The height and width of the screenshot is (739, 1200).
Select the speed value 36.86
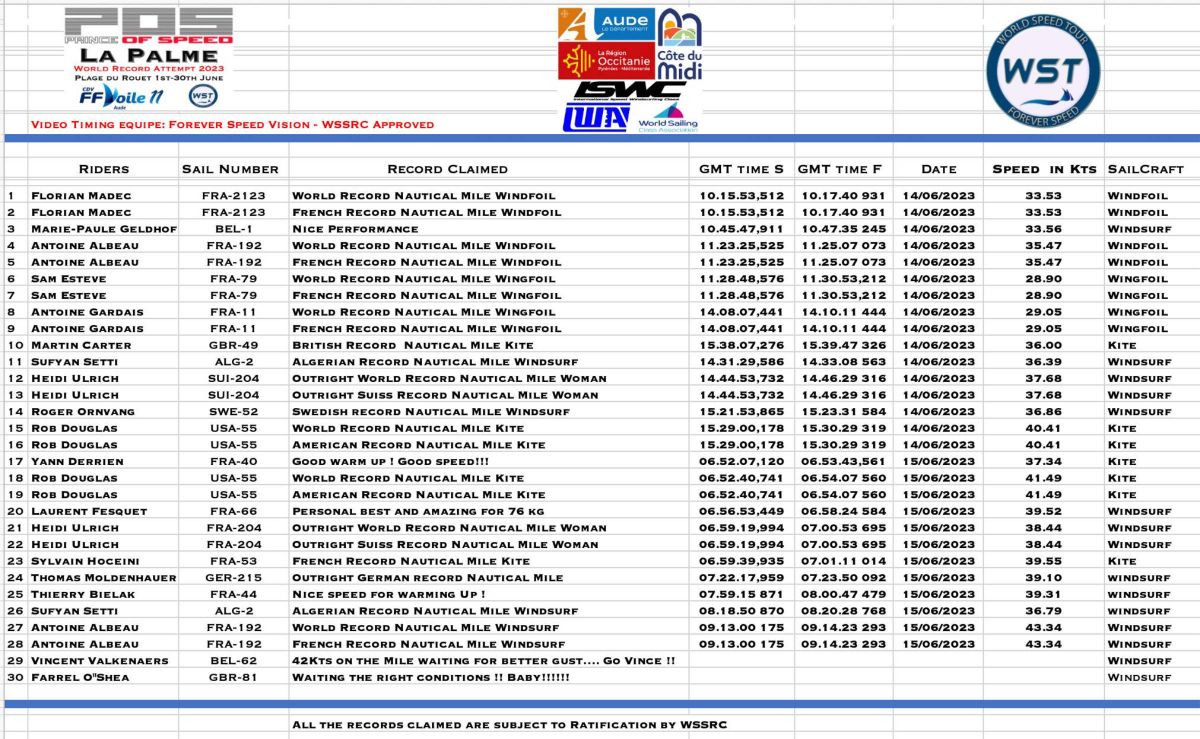click(1043, 412)
